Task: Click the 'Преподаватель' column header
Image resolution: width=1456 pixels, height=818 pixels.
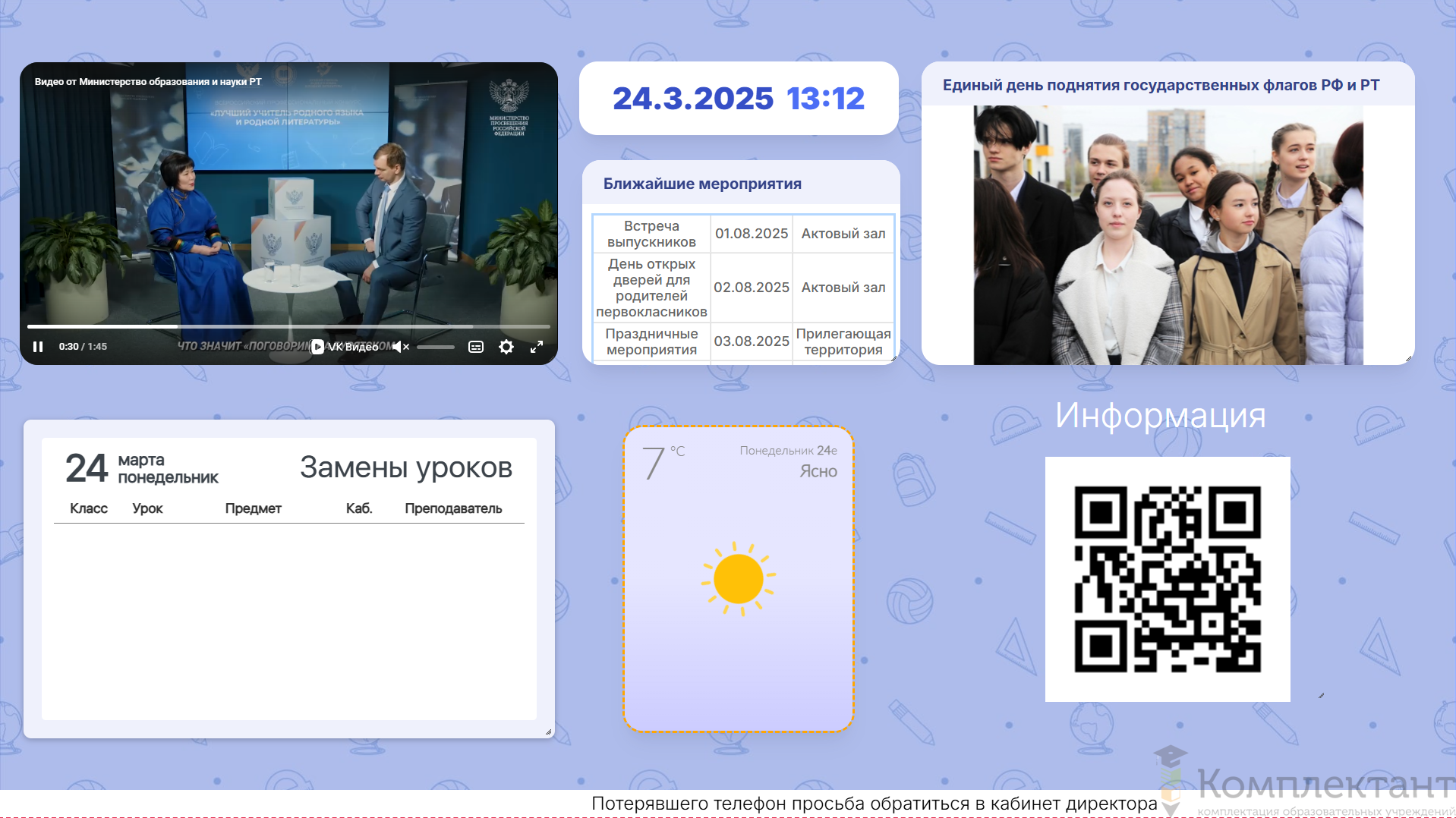Action: (453, 508)
